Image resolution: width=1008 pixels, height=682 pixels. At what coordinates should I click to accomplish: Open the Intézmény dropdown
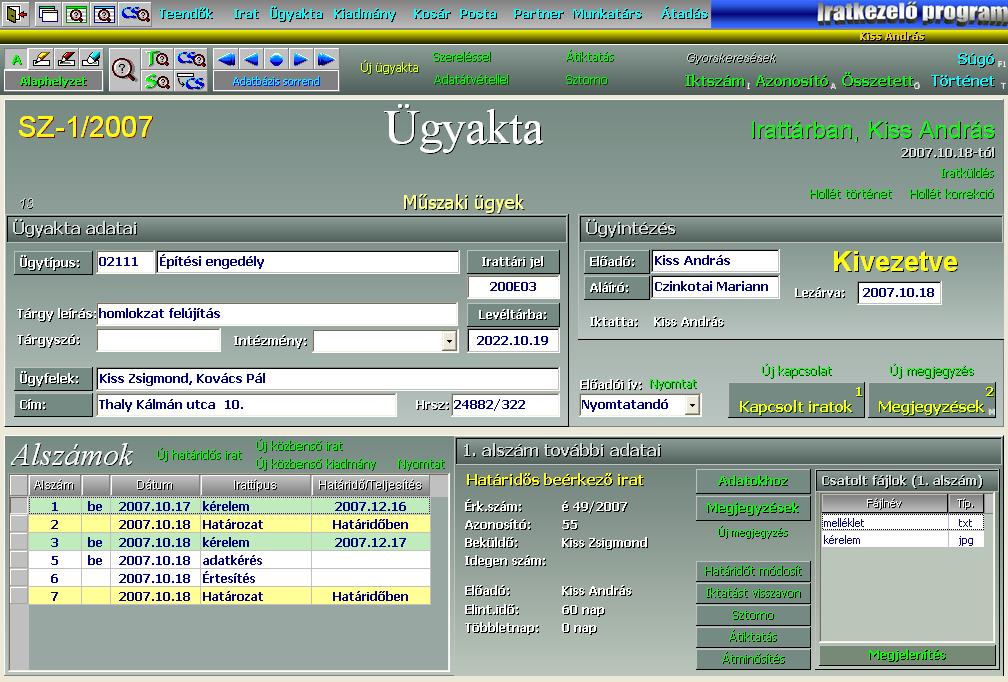tap(448, 342)
